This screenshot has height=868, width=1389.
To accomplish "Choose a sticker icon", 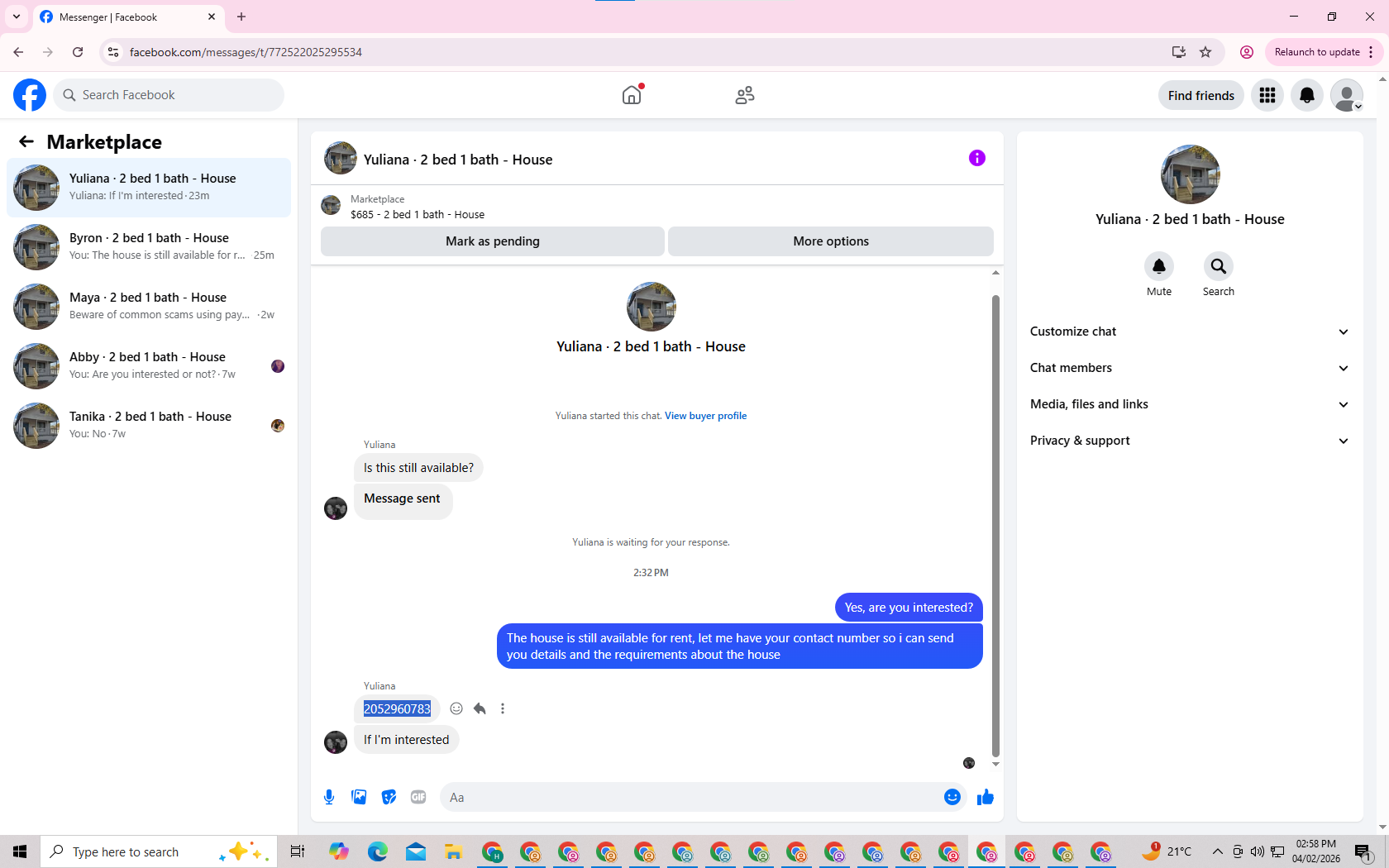I will tap(389, 797).
